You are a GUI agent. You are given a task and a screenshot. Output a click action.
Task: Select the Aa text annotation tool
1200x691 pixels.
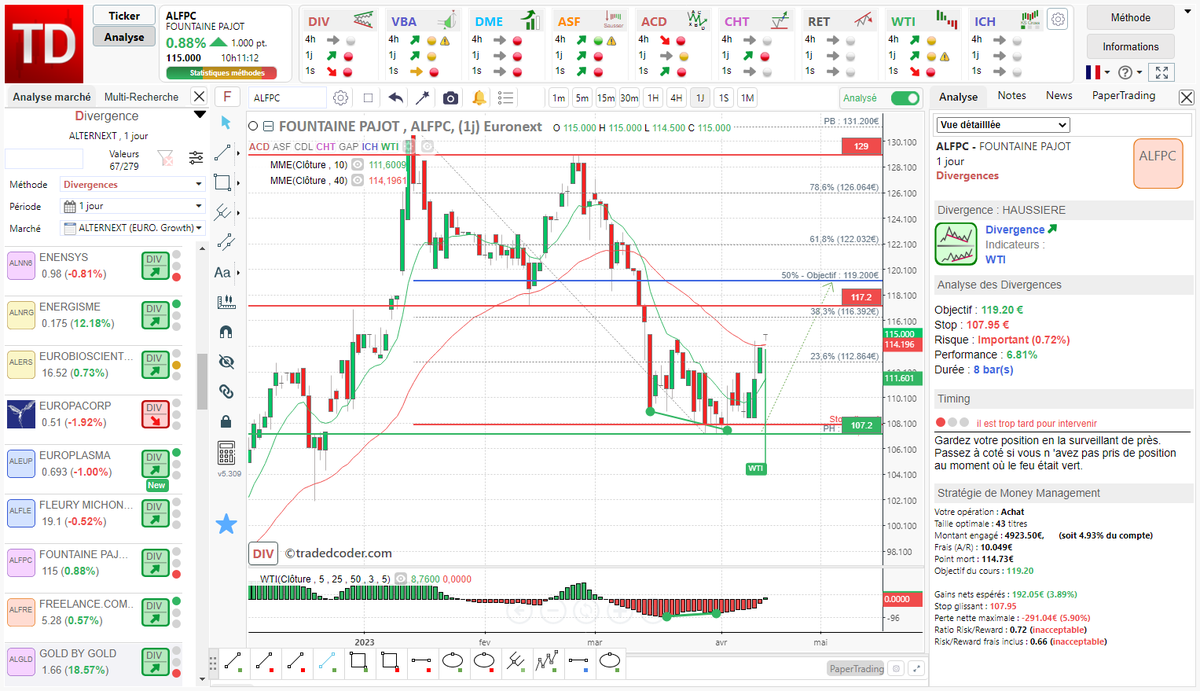(223, 272)
